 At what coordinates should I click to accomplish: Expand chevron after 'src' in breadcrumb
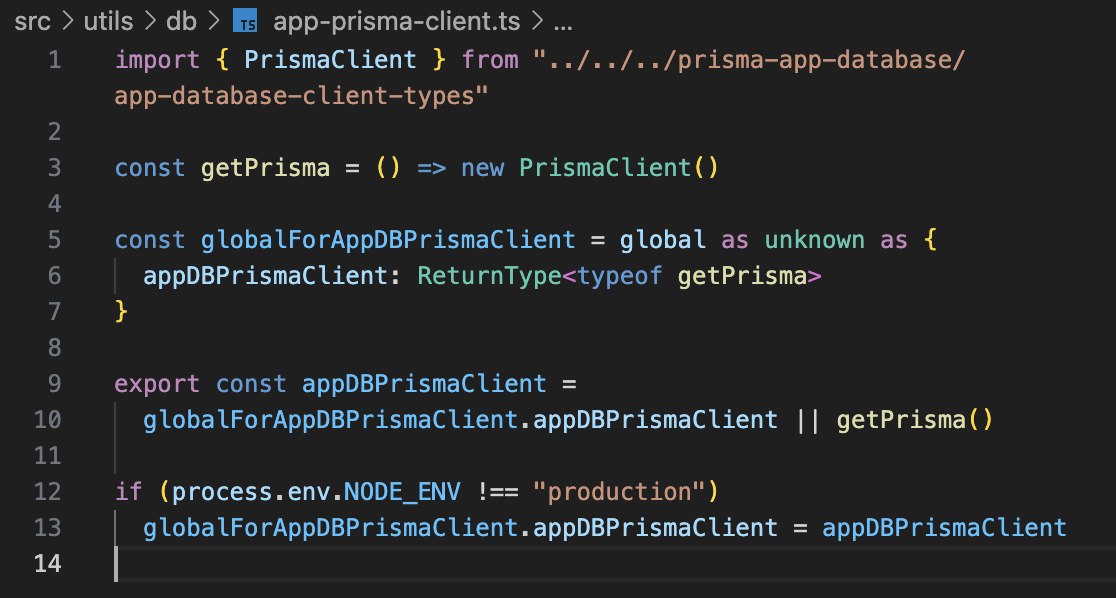click(68, 21)
